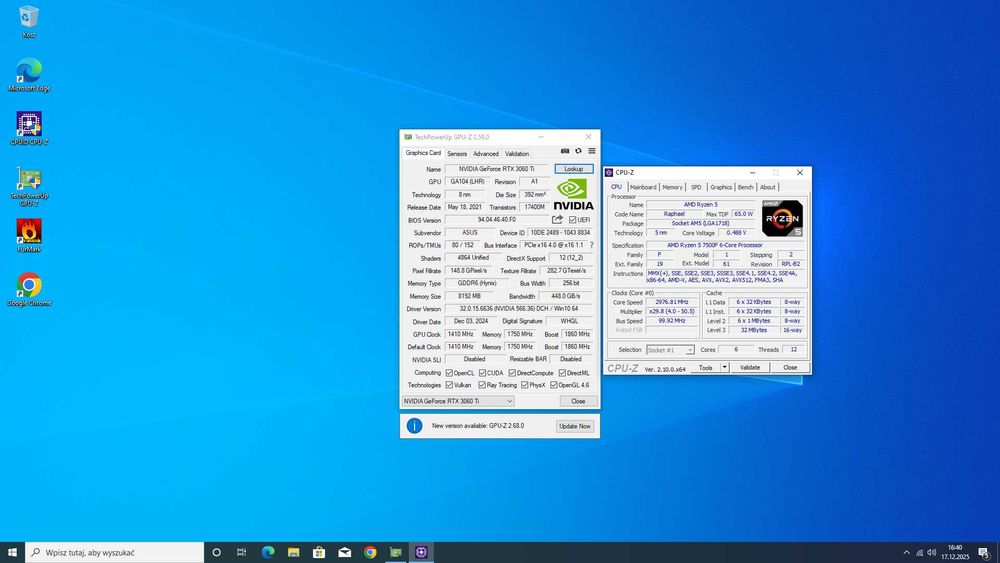Switch to GPU-Z taskbar button
Screen dimensions: 1000x563
point(395,552)
